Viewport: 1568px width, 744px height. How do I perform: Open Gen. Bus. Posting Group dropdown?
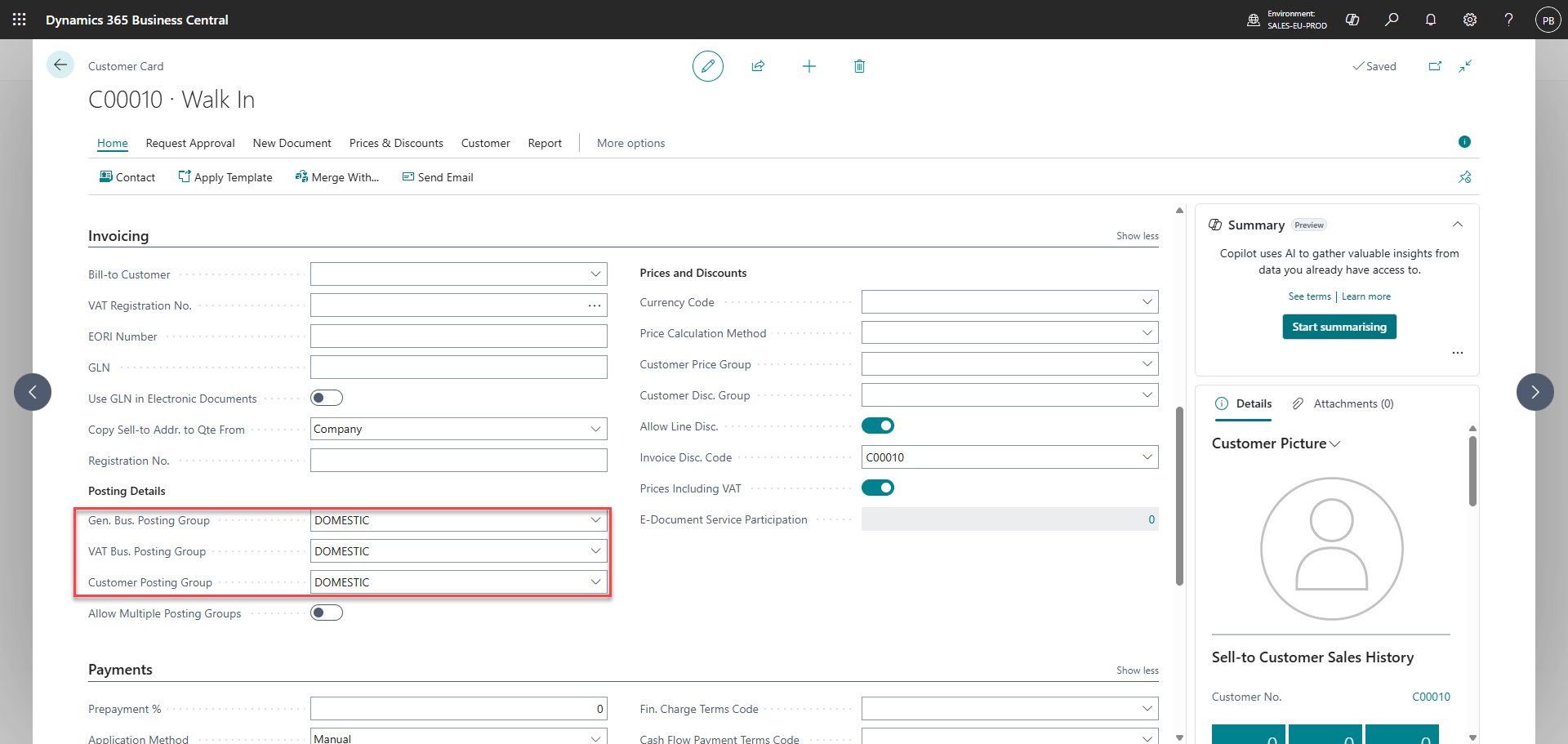click(x=595, y=520)
